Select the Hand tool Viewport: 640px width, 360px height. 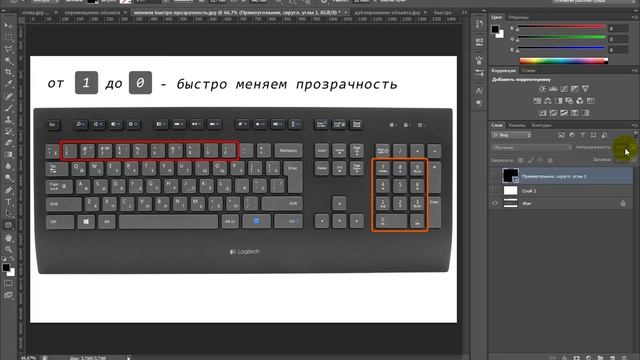[8, 238]
